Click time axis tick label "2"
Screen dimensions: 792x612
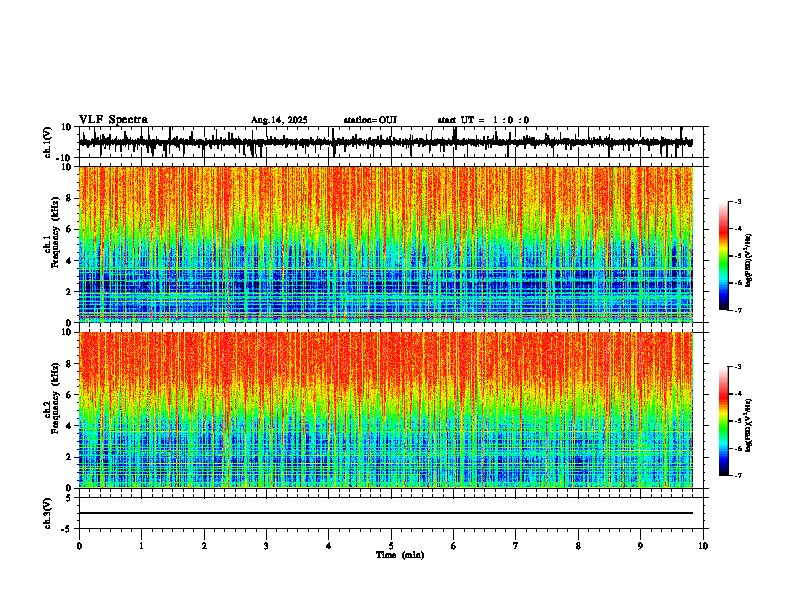click(x=204, y=546)
